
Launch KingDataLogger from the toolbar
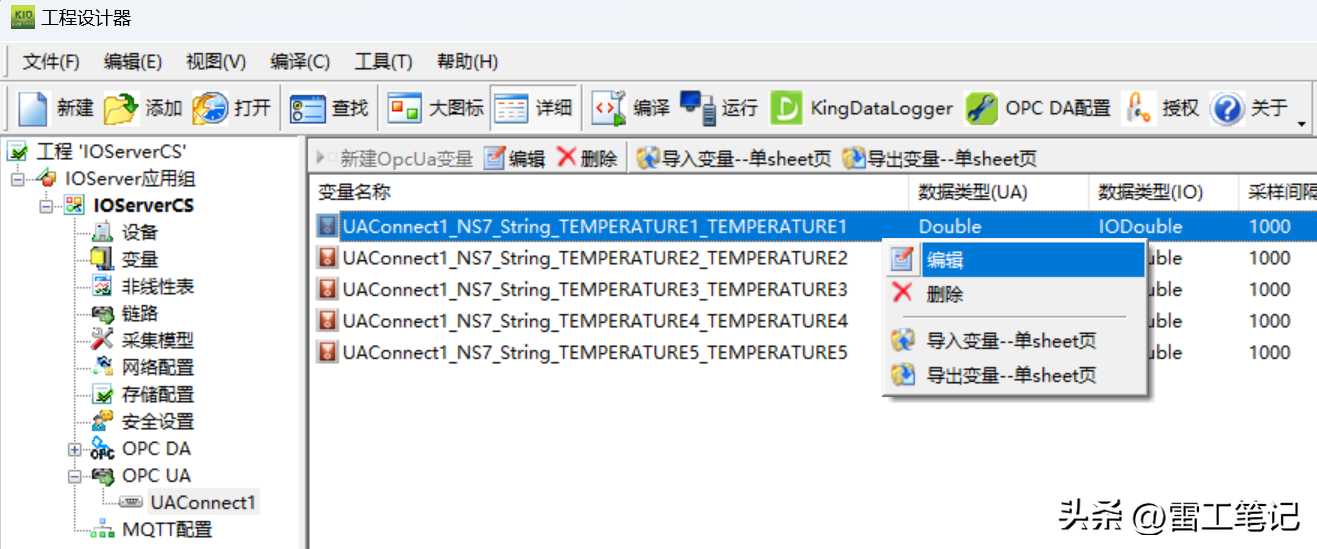point(786,108)
